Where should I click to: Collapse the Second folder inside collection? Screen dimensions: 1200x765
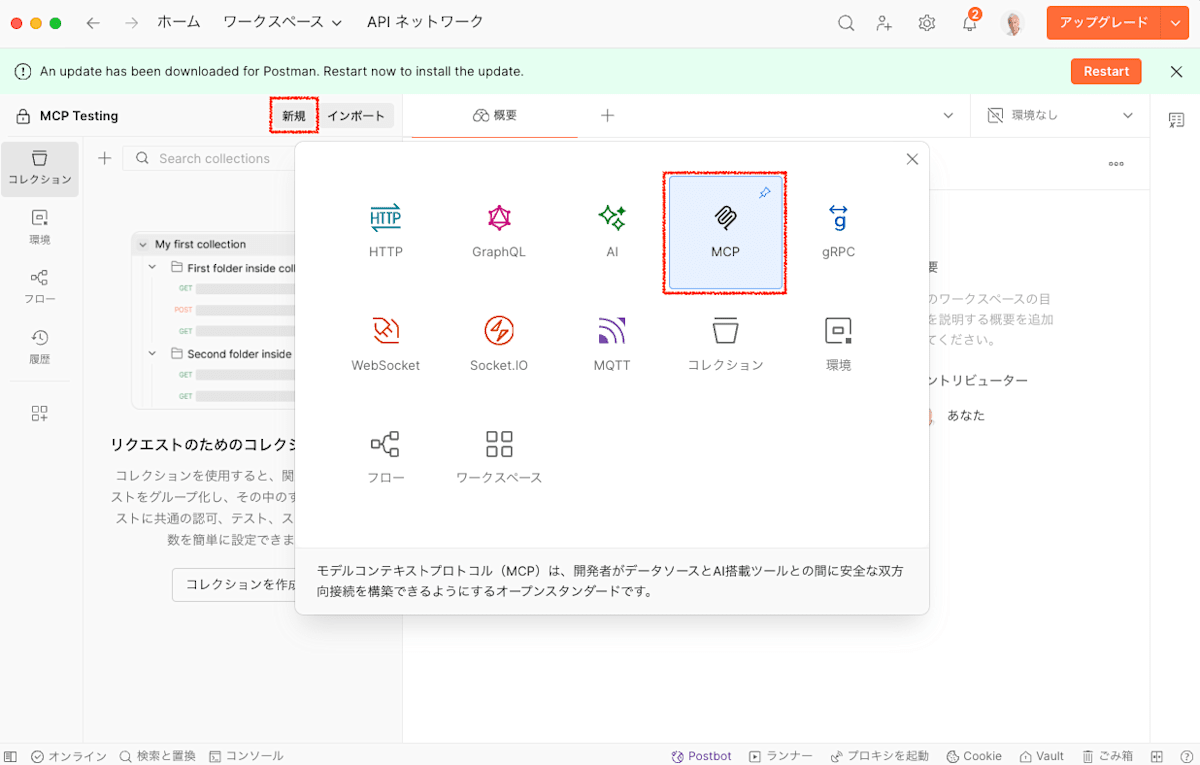click(x=153, y=353)
